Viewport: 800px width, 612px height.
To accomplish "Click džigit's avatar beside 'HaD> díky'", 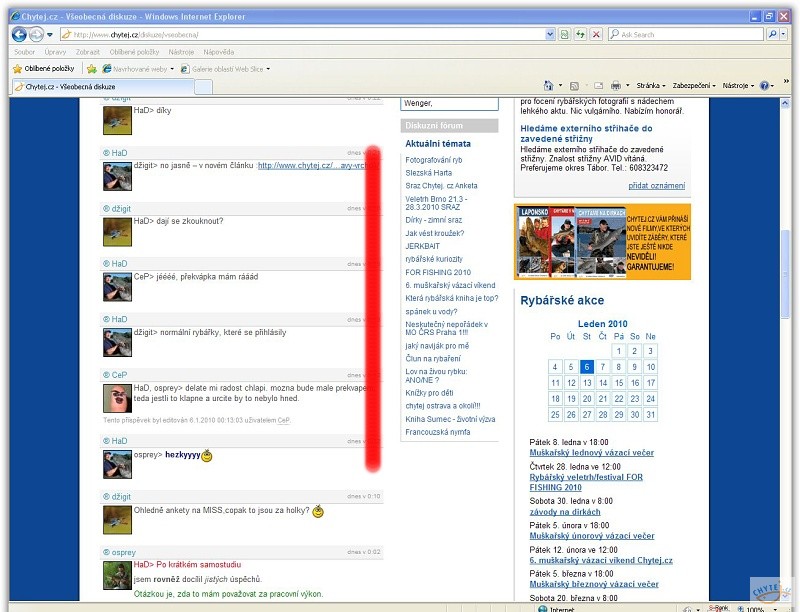I will (117, 120).
